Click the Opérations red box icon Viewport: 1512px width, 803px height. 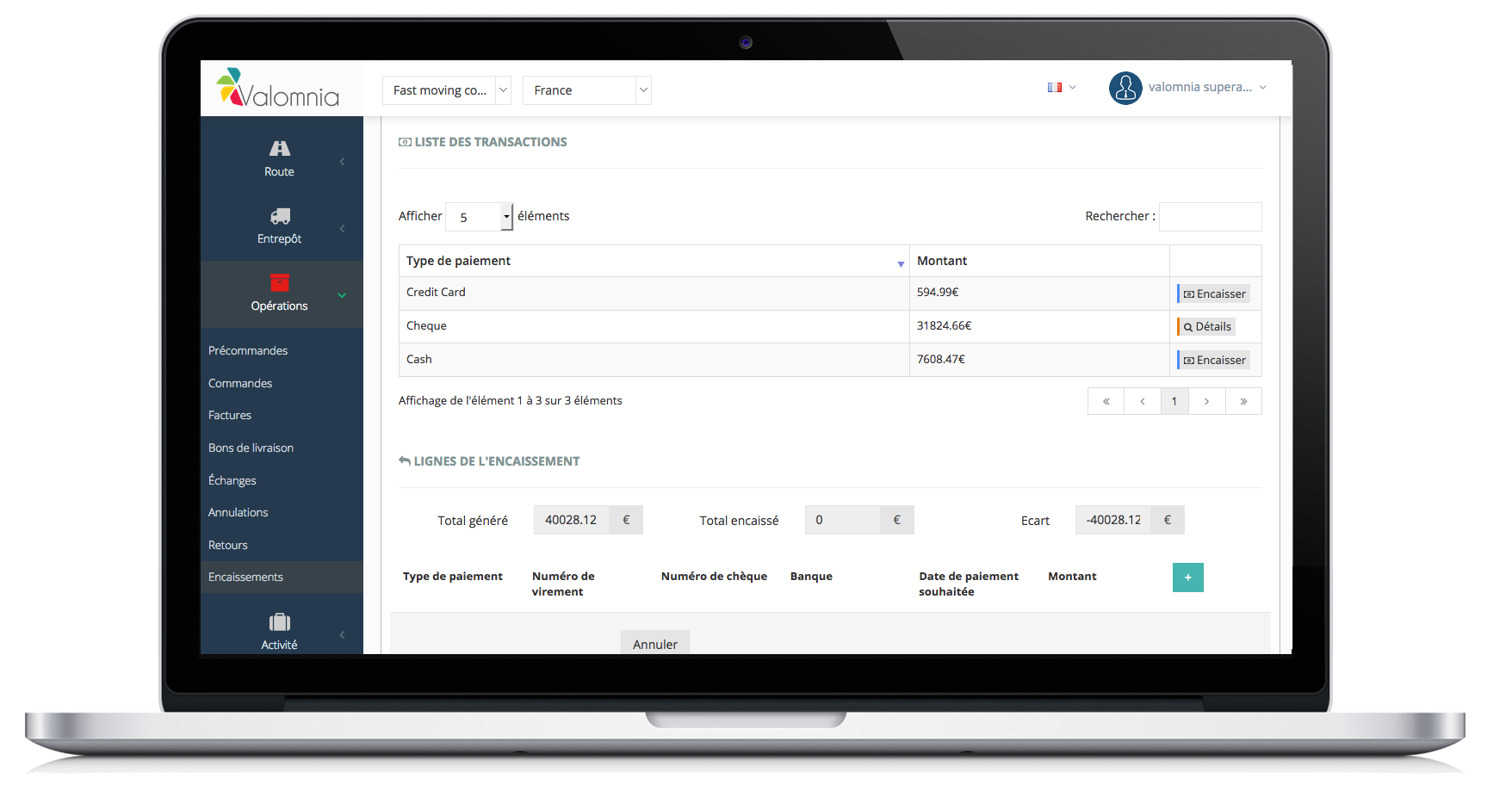pyautogui.click(x=279, y=282)
